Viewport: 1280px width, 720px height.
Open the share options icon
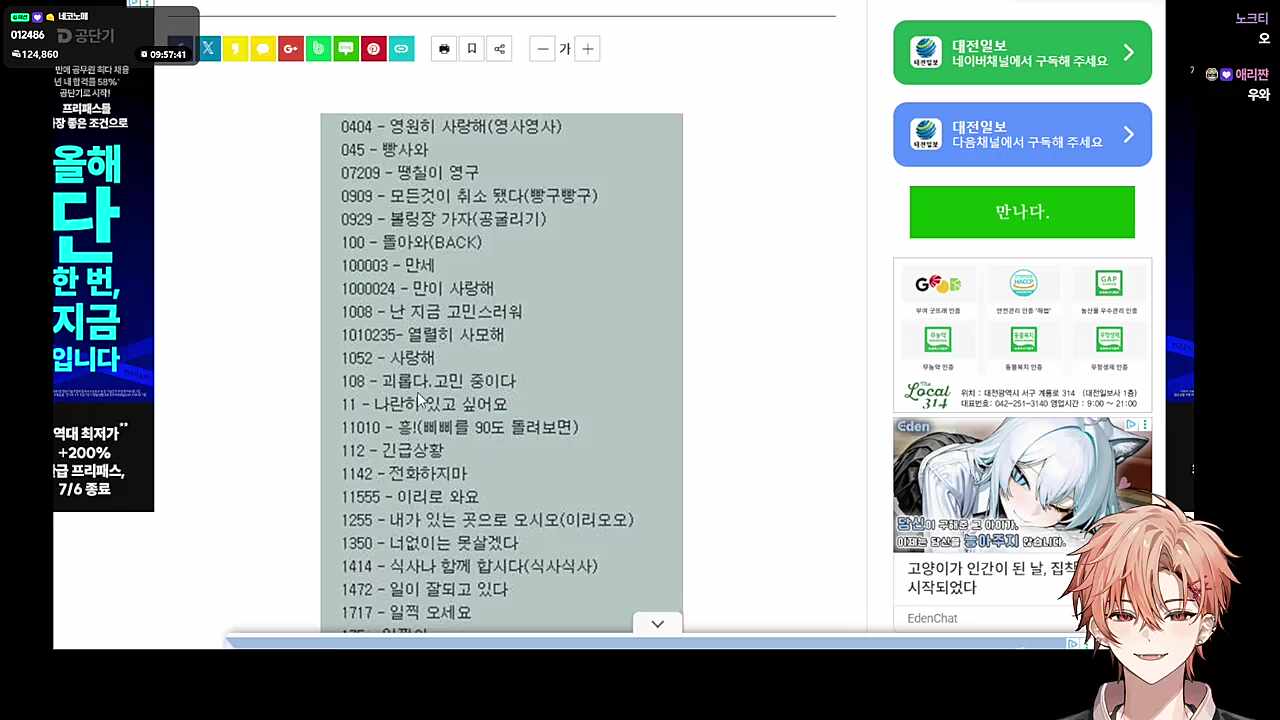point(499,48)
